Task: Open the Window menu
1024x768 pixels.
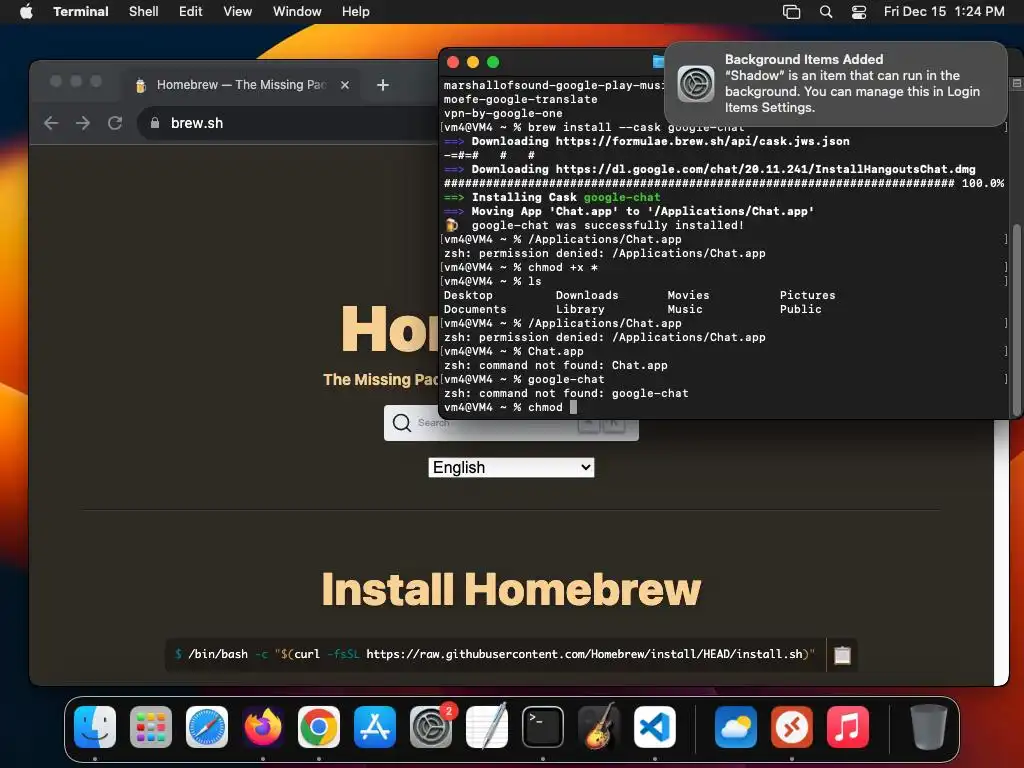Action: pyautogui.click(x=297, y=11)
